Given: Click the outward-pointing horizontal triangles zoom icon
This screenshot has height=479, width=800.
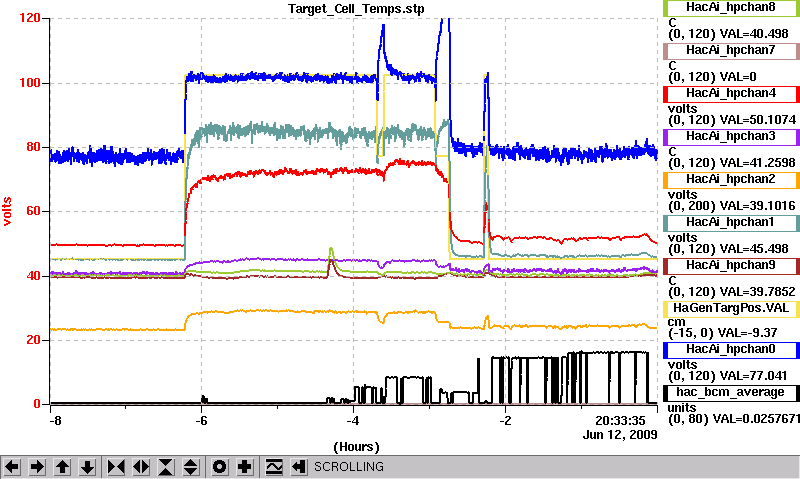Looking at the screenshot, I should 141,467.
